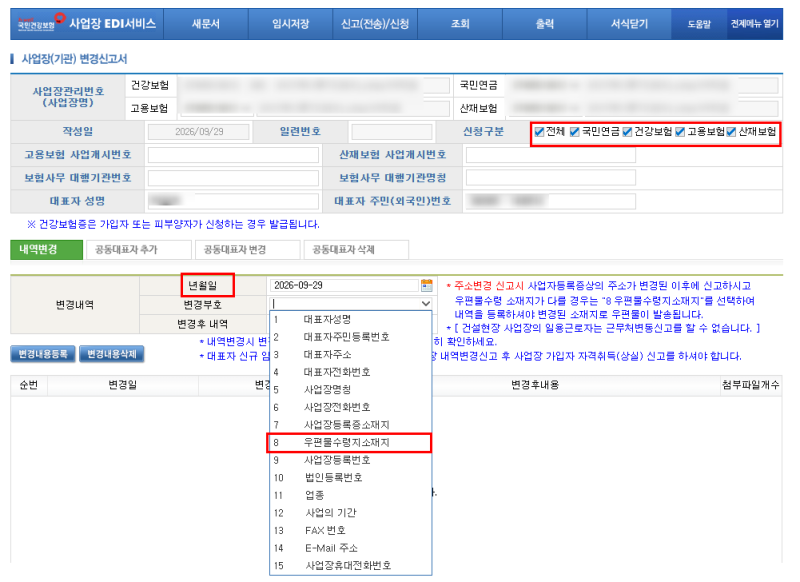Click the 대표자 성명 input field
800x582 pixels.
click(x=233, y=201)
